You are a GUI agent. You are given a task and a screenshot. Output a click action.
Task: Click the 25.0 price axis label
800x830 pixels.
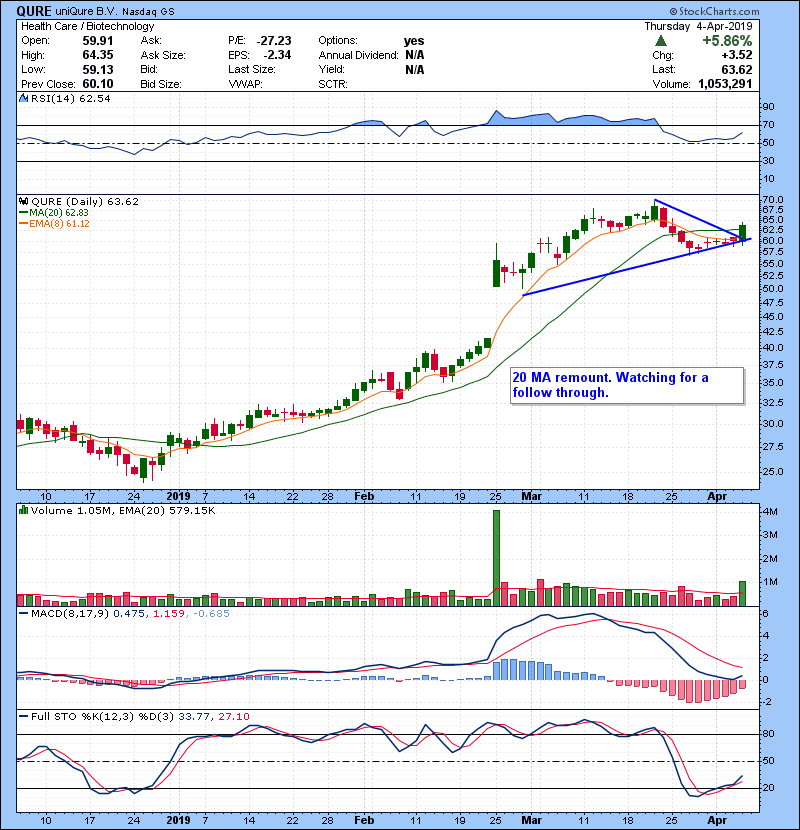[x=772, y=472]
